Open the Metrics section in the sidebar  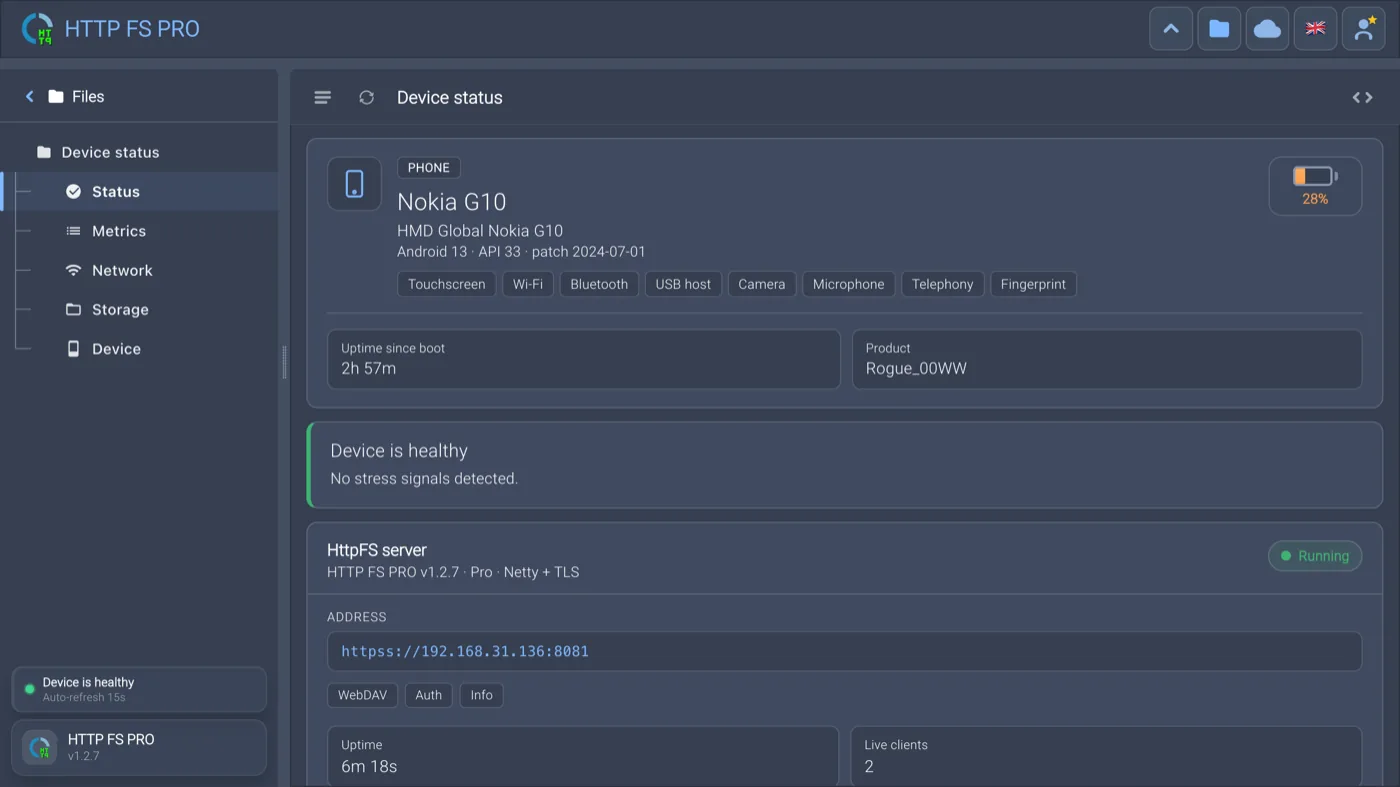pos(141,231)
